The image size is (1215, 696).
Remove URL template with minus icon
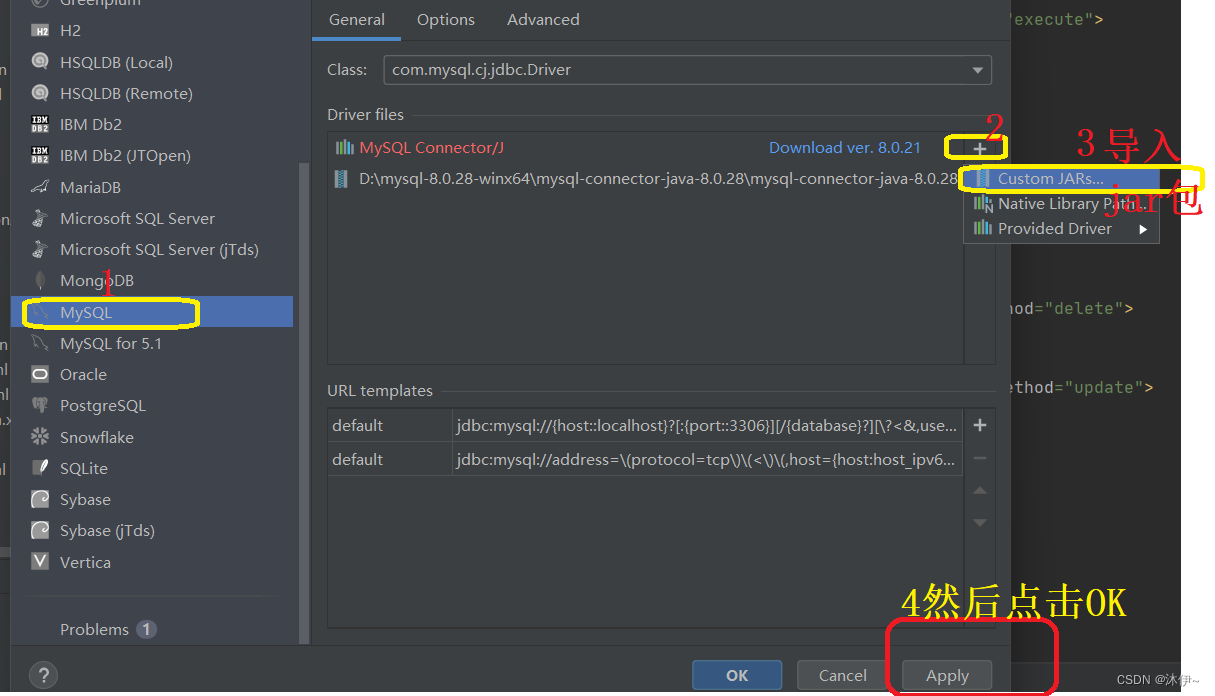pyautogui.click(x=980, y=458)
